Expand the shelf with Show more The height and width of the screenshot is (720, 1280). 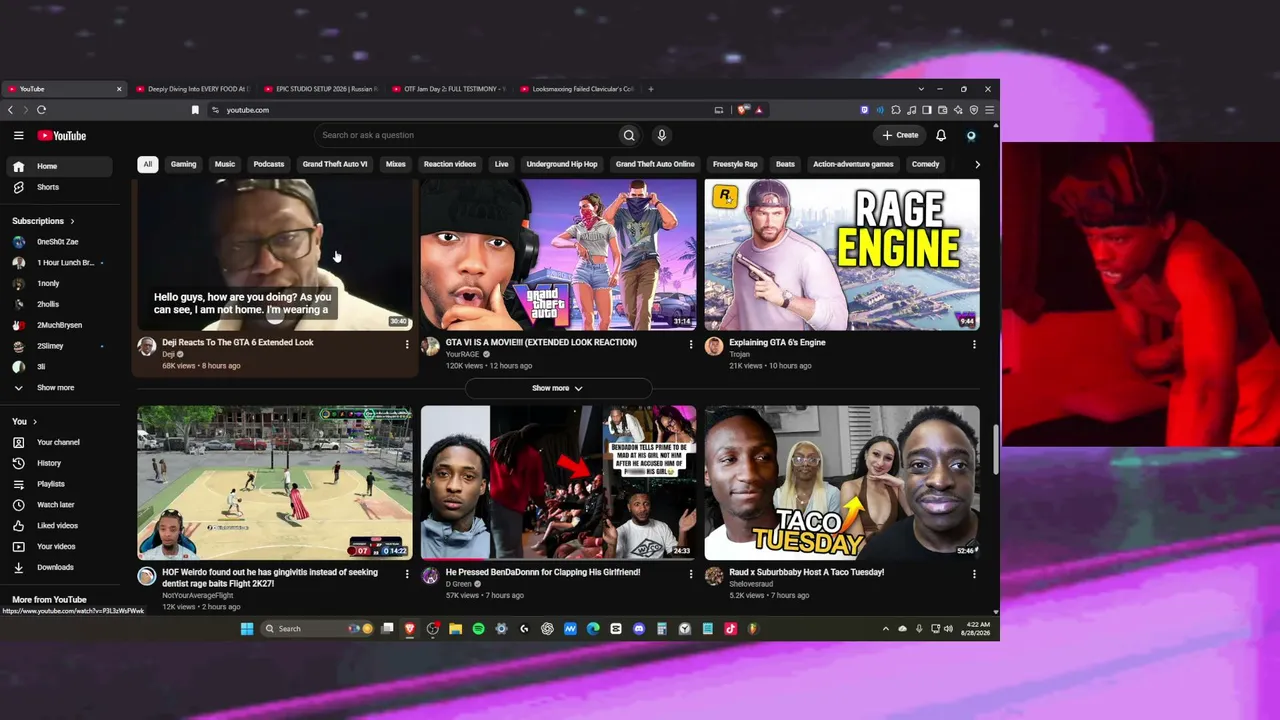click(557, 388)
